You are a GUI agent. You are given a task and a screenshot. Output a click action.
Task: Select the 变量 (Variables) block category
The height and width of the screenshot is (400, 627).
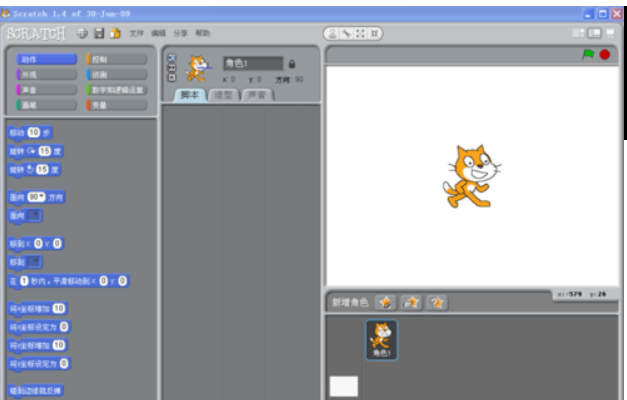(x=117, y=105)
